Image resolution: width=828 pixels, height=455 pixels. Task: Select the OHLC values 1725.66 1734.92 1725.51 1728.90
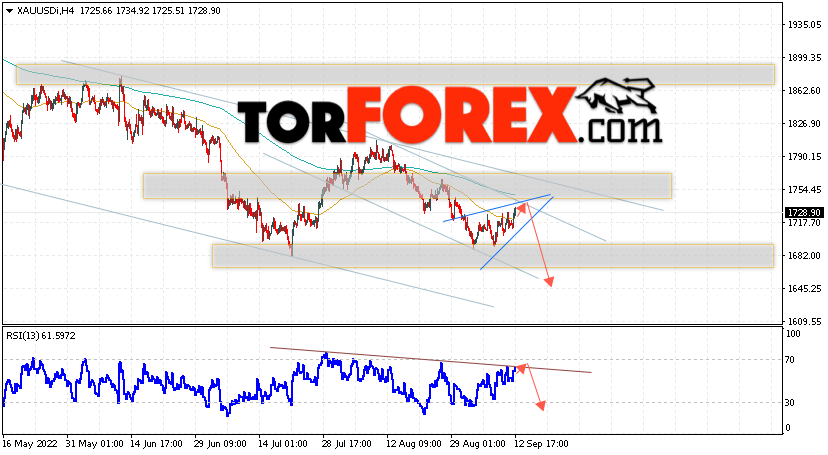coord(150,11)
